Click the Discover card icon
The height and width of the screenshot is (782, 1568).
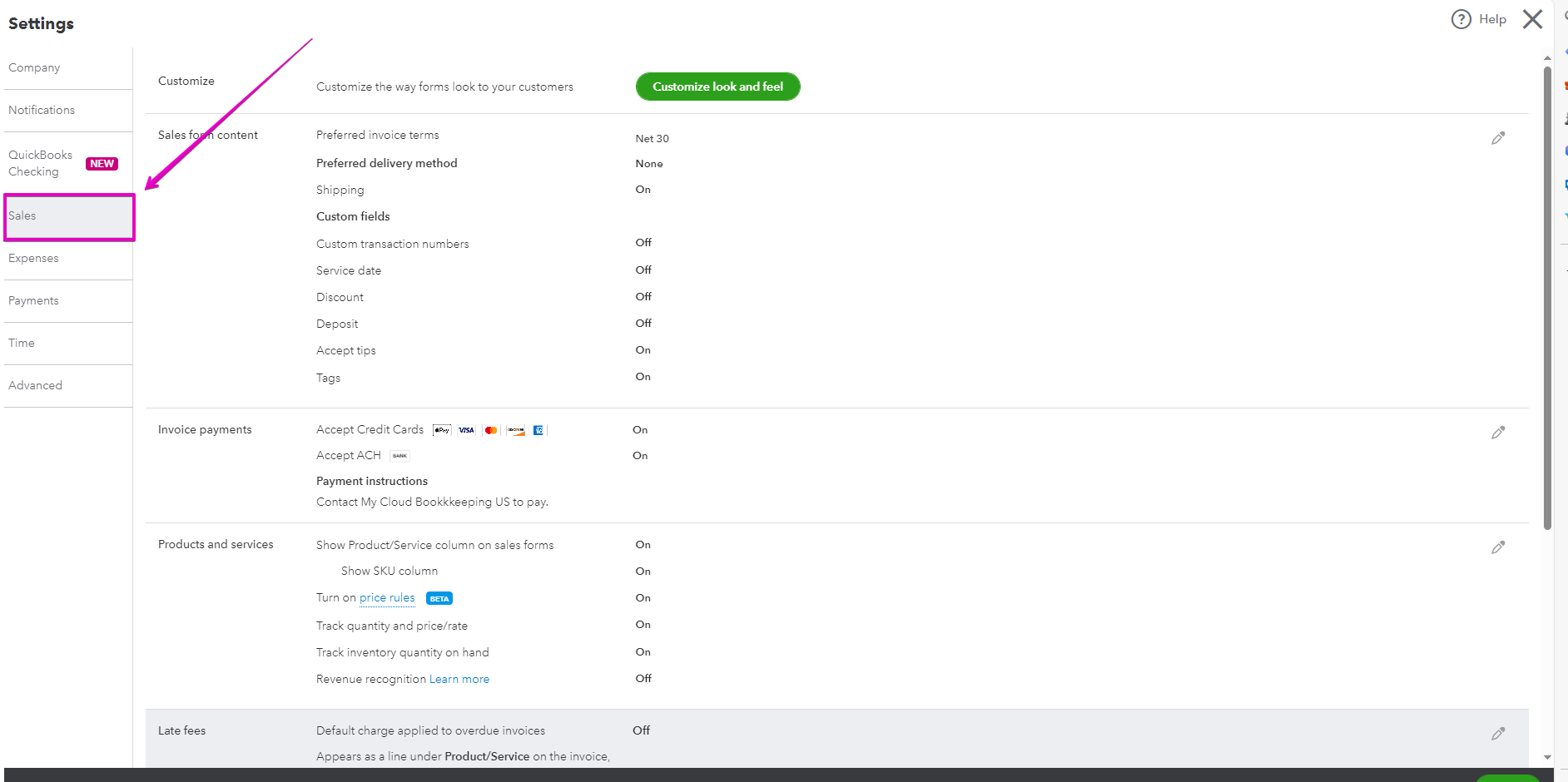[516, 430]
